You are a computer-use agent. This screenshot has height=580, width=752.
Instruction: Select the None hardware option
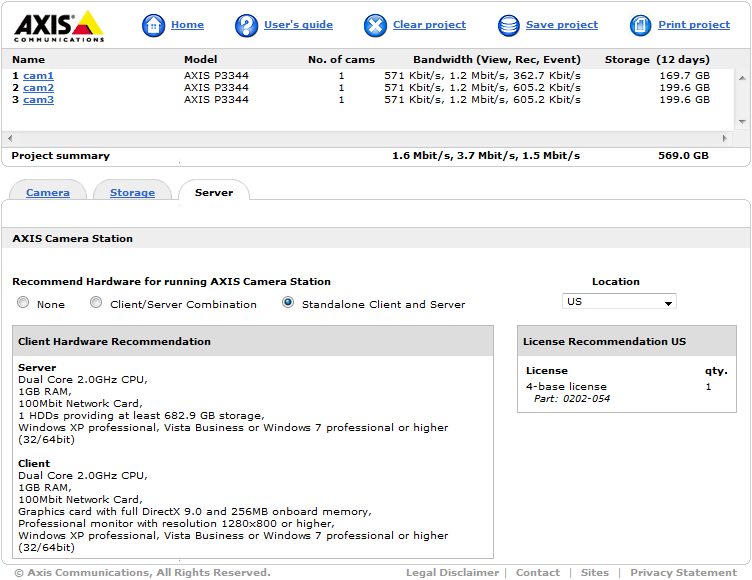[x=23, y=303]
